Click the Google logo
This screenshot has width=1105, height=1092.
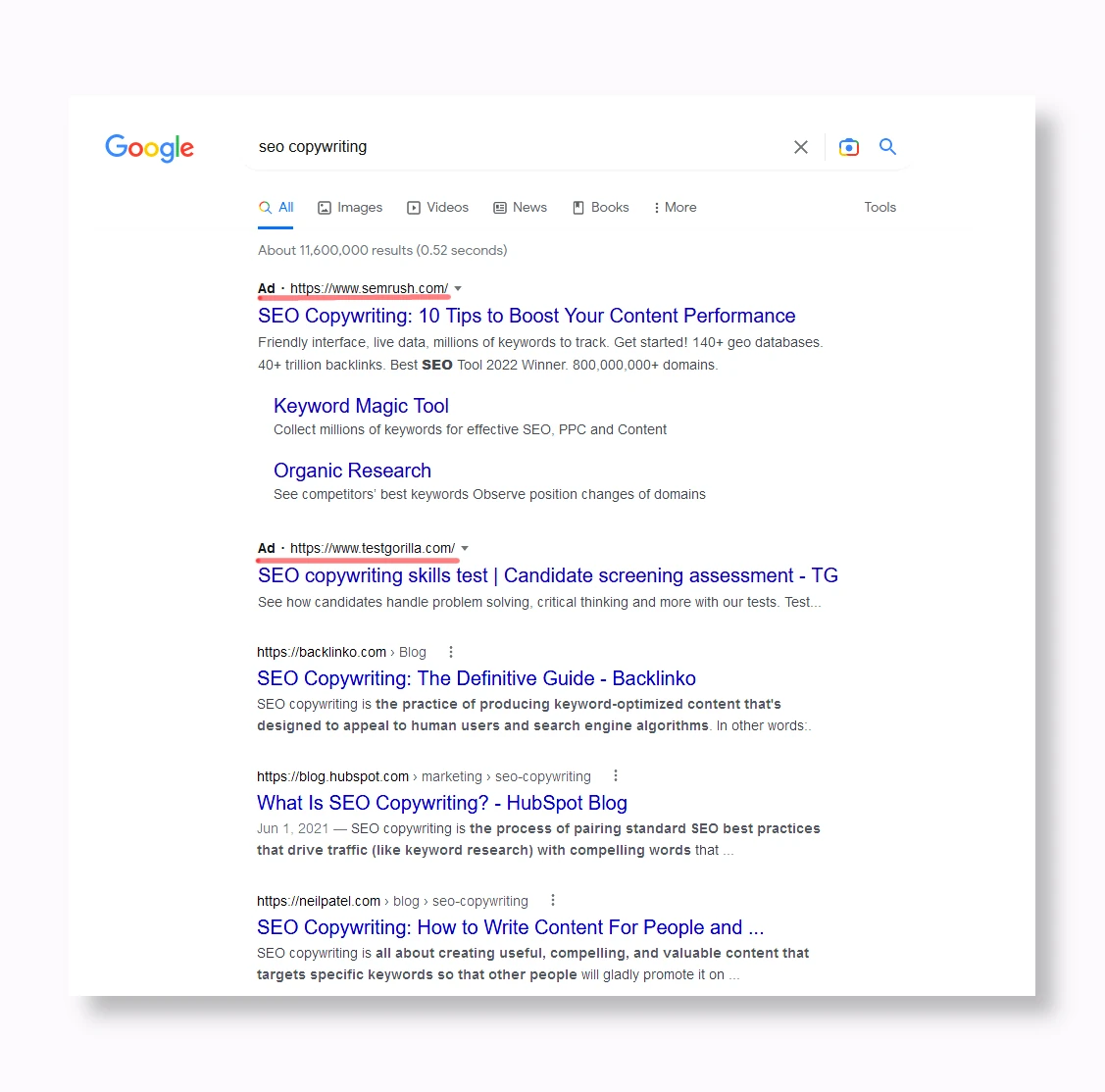click(x=149, y=148)
